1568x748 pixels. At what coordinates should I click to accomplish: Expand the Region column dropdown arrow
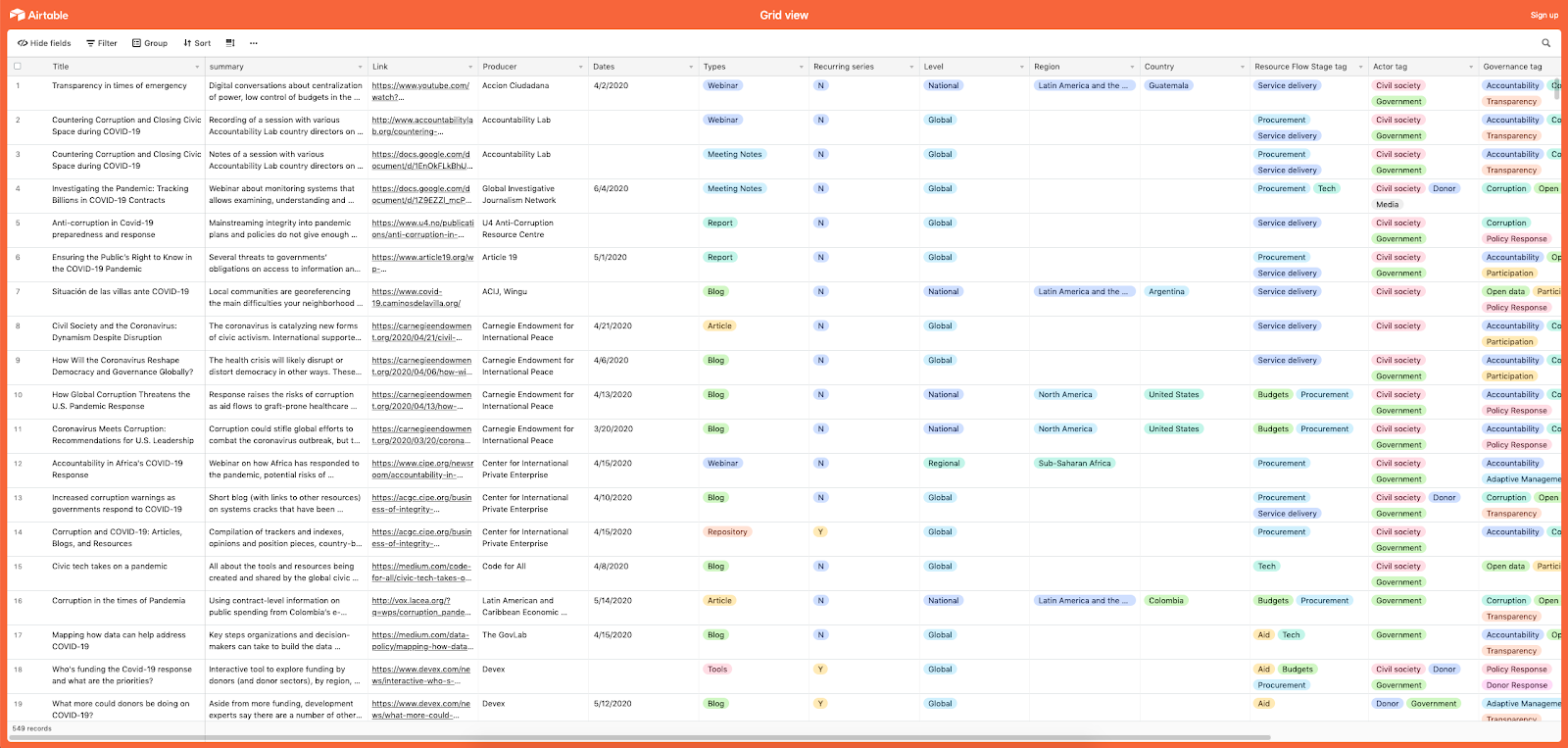(x=1132, y=67)
